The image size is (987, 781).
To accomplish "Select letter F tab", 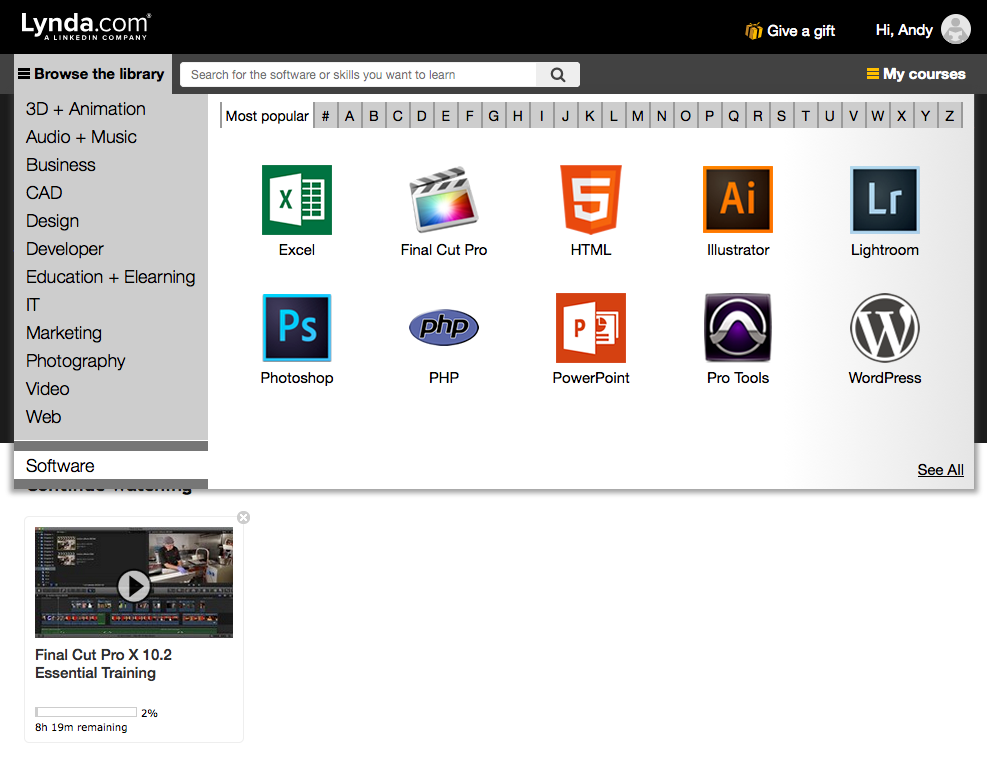I will [x=470, y=116].
